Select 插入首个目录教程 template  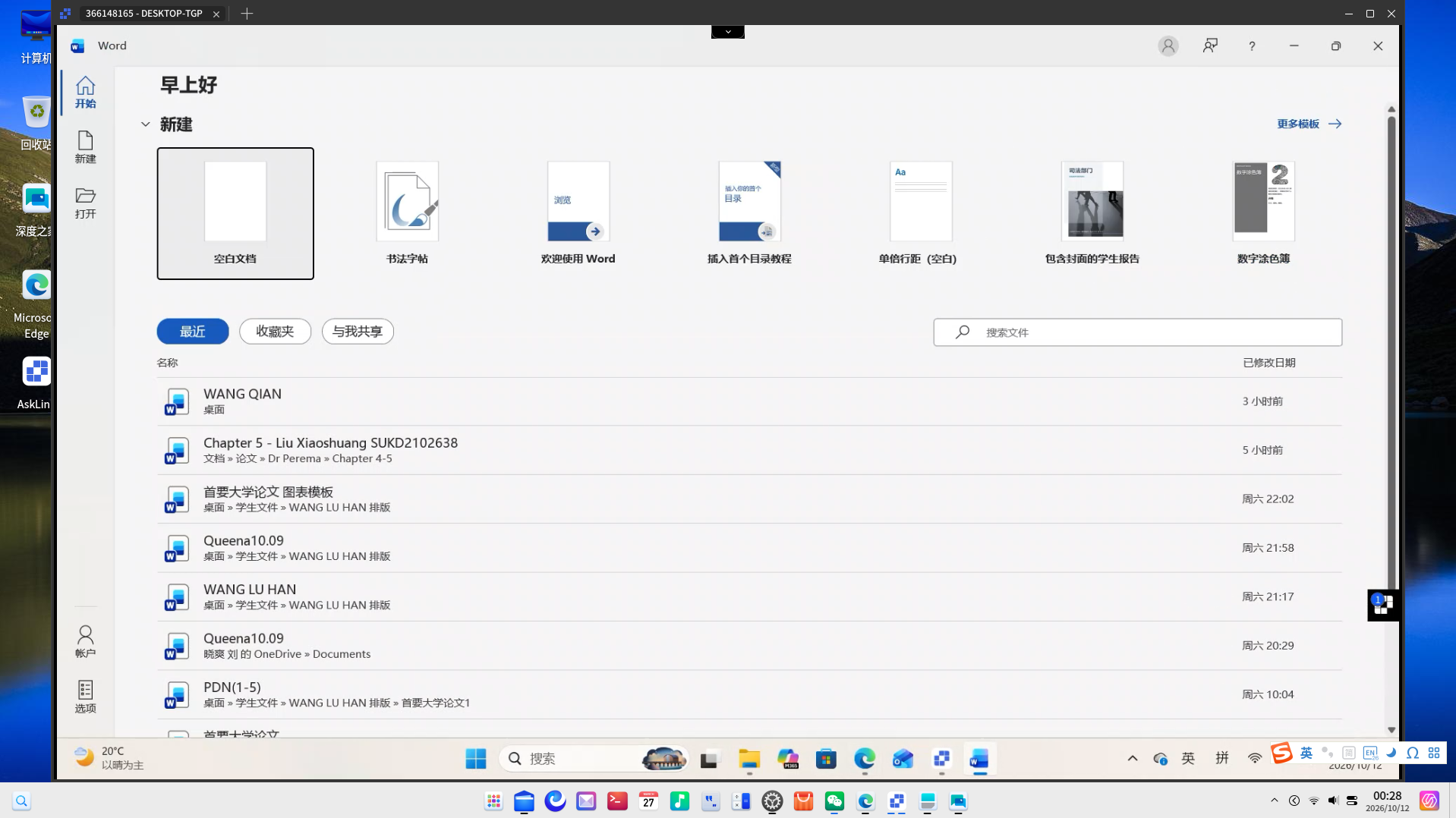(749, 213)
